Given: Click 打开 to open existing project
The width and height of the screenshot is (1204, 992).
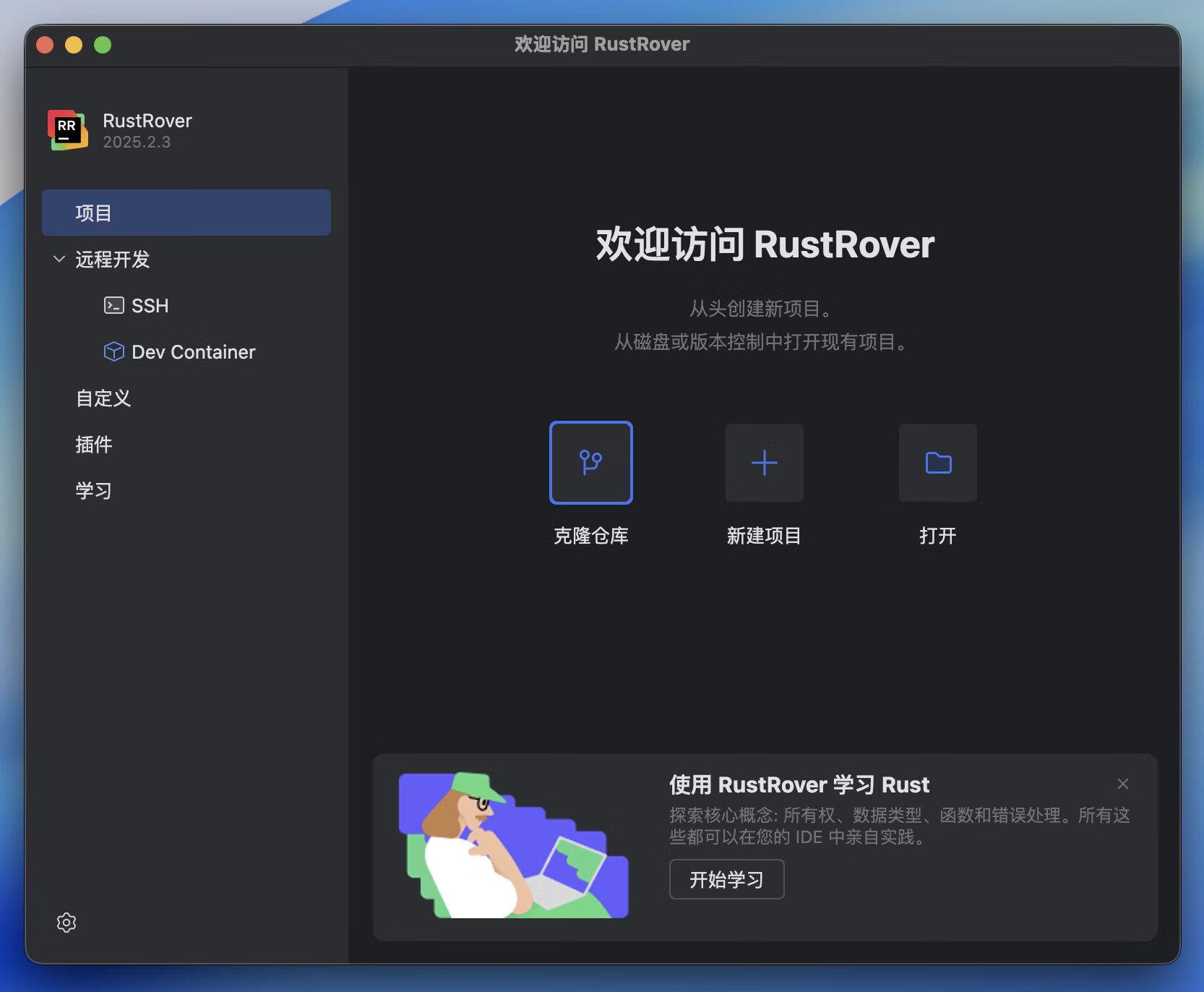Looking at the screenshot, I should (937, 536).
